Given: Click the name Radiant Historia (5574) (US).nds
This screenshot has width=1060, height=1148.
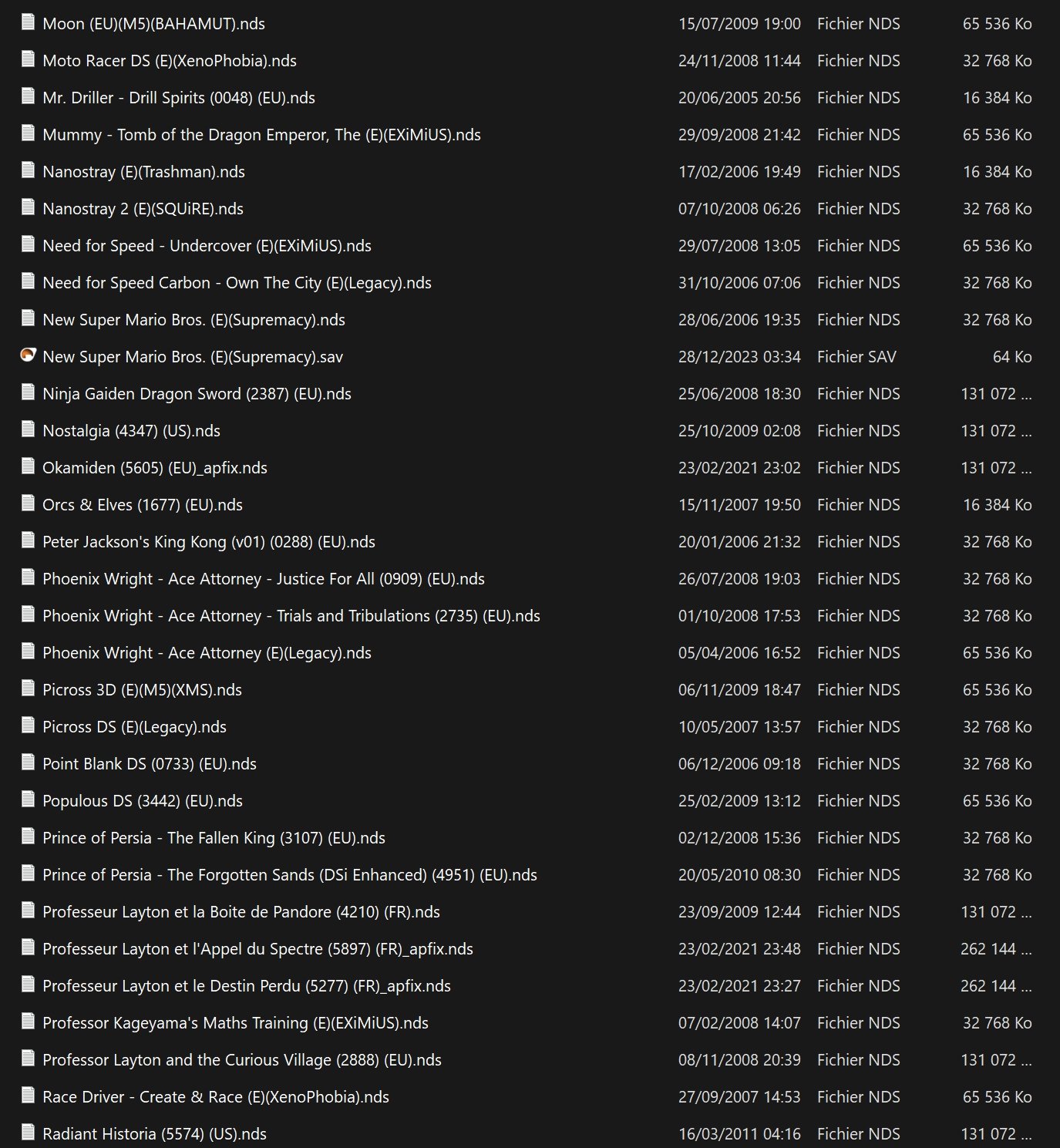Looking at the screenshot, I should pos(154,1134).
